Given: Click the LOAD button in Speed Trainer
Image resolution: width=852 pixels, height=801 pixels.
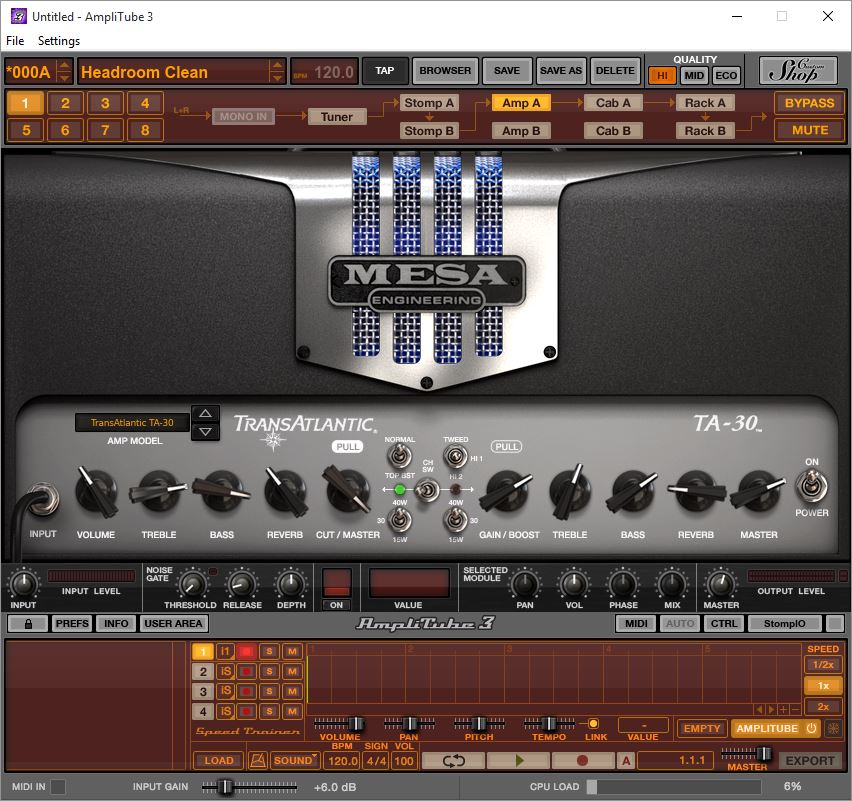Looking at the screenshot, I should pos(219,760).
